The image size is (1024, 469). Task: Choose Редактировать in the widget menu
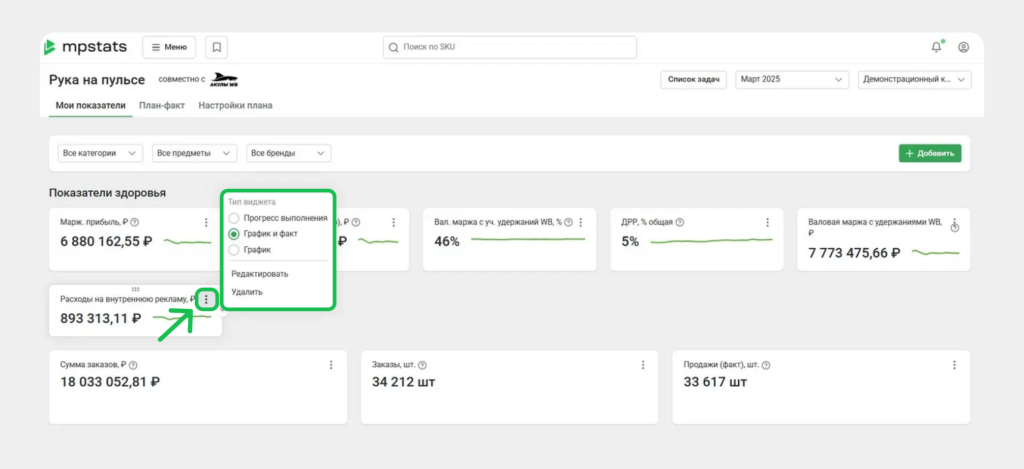(x=260, y=274)
